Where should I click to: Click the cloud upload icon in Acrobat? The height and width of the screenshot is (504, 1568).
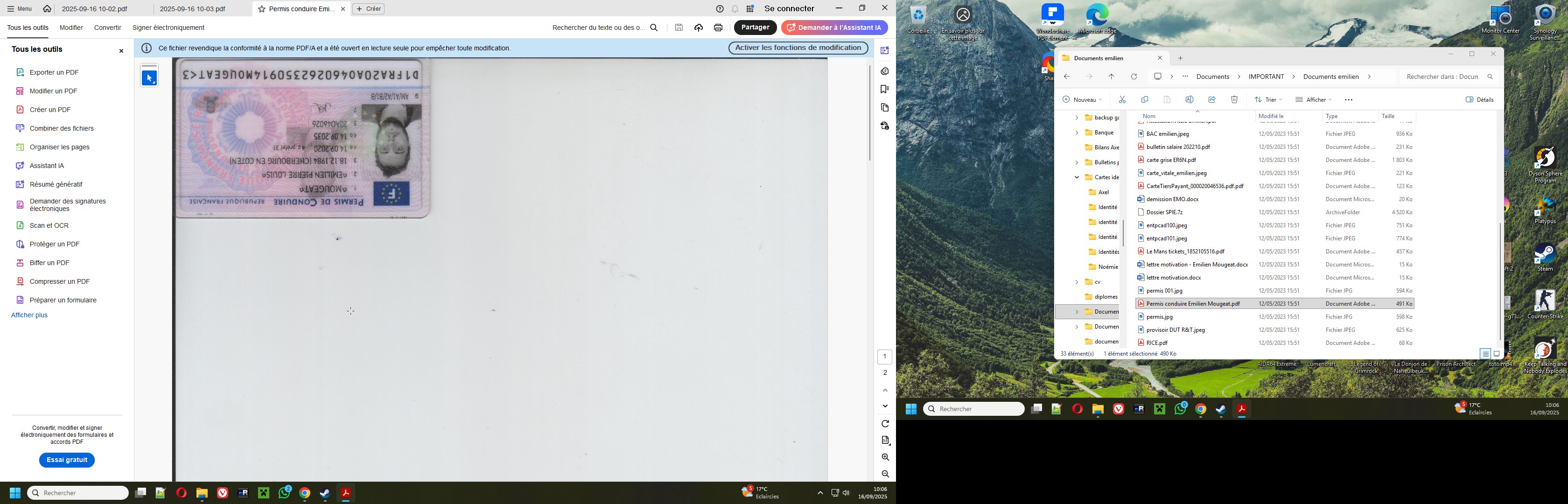[x=698, y=28]
